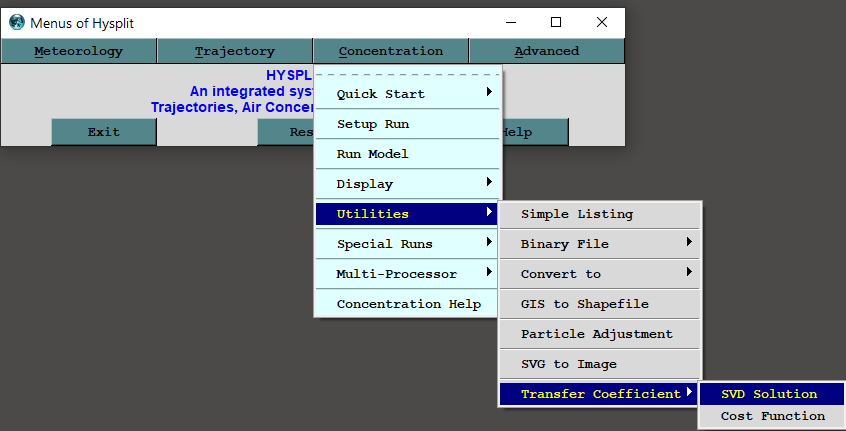Click the Hysplit globe icon in title bar

pos(16,22)
